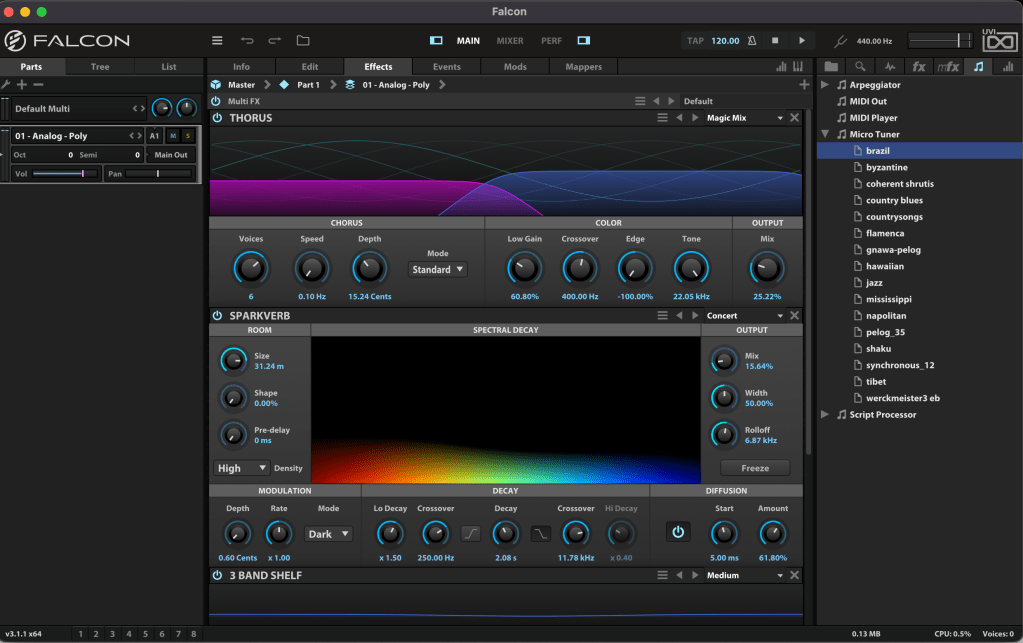Toggle the Thorus effect power button
The height and width of the screenshot is (643, 1023).
(x=217, y=118)
